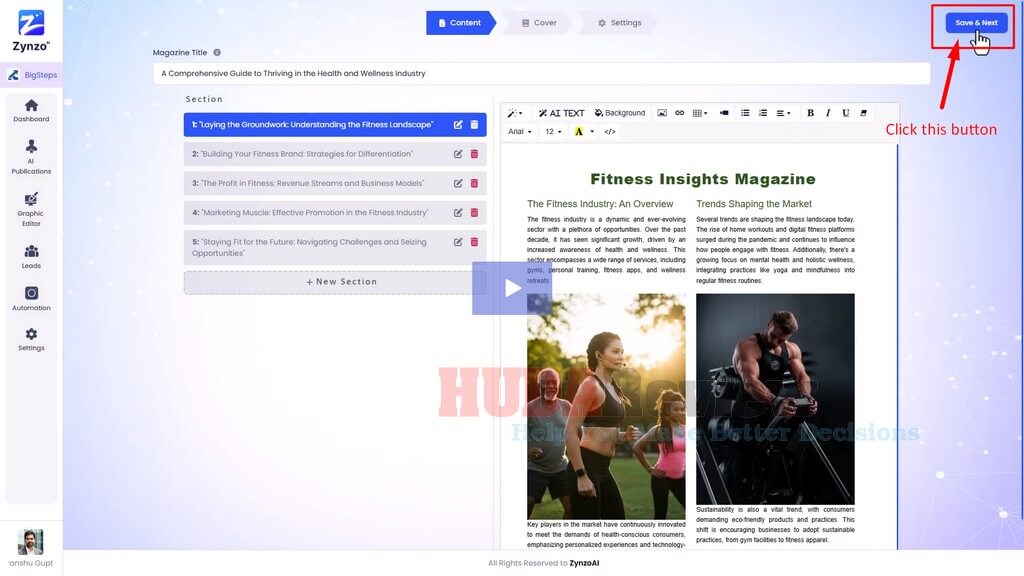Select the outdoor workout group photo
1024x576 pixels.
point(606,406)
